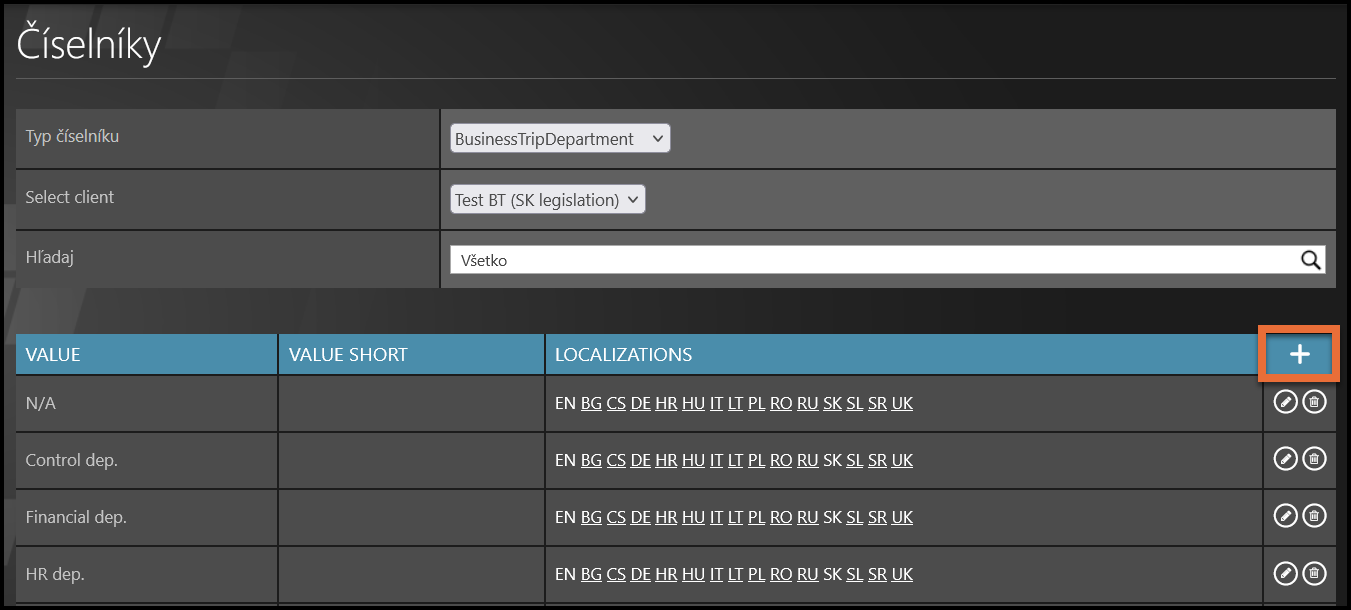Image resolution: width=1351 pixels, height=610 pixels.
Task: Edit the Control dep. entry
Action: 1285,459
